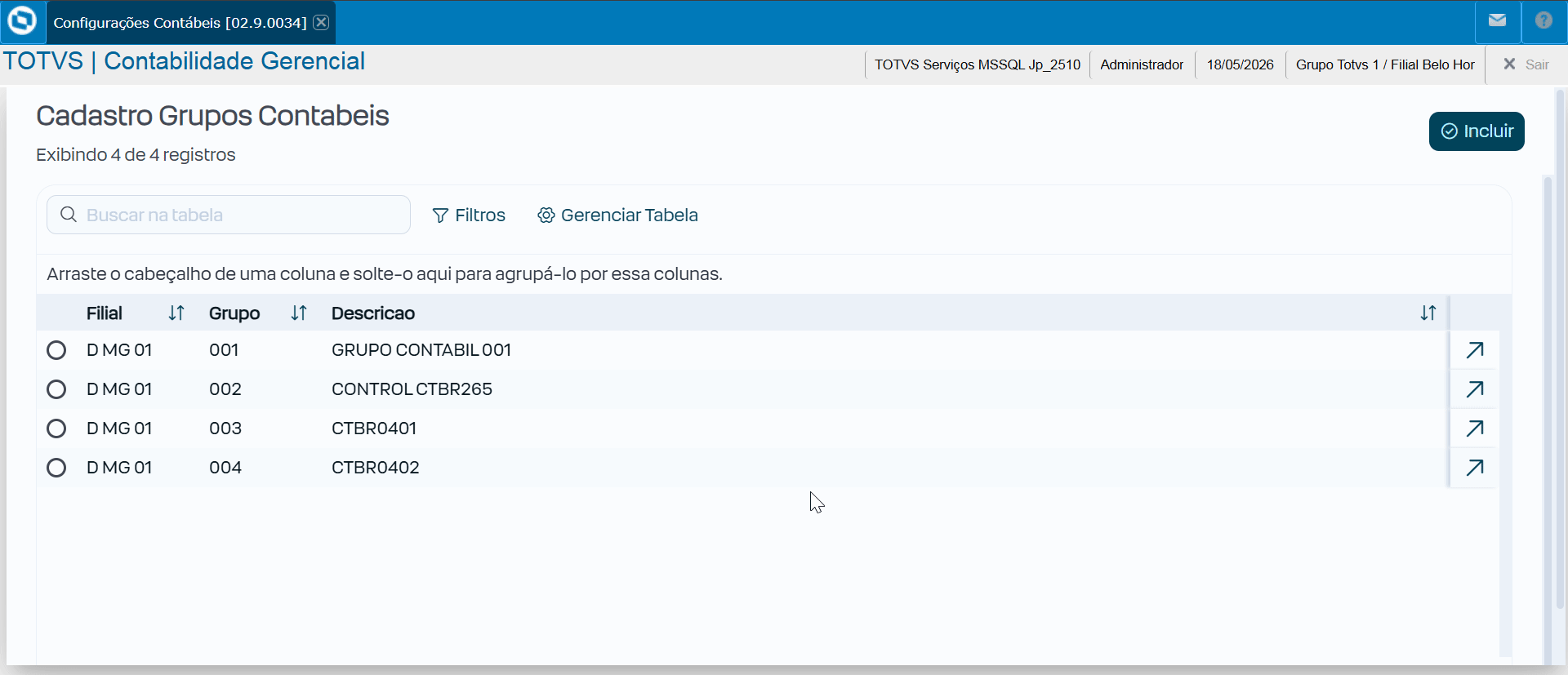
Task: Sort by the Filial column arrows
Action: click(176, 313)
